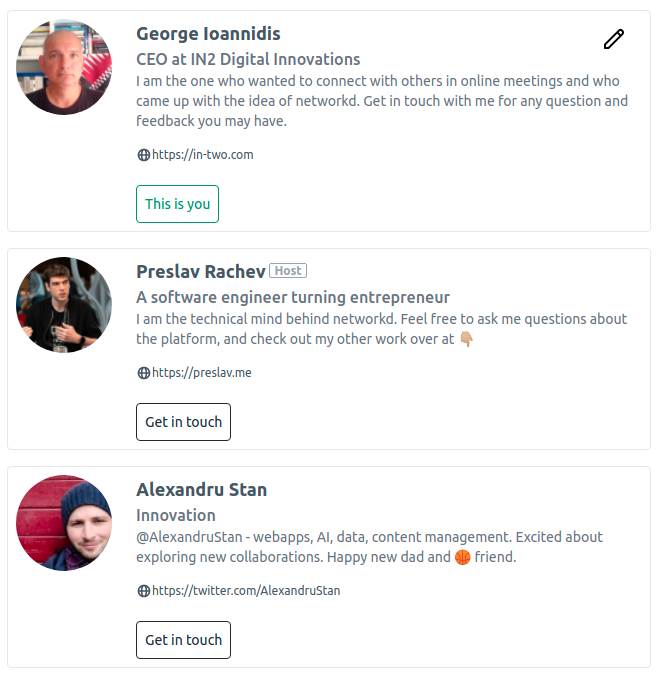Click the Preslav Rachev name heading

tap(200, 272)
